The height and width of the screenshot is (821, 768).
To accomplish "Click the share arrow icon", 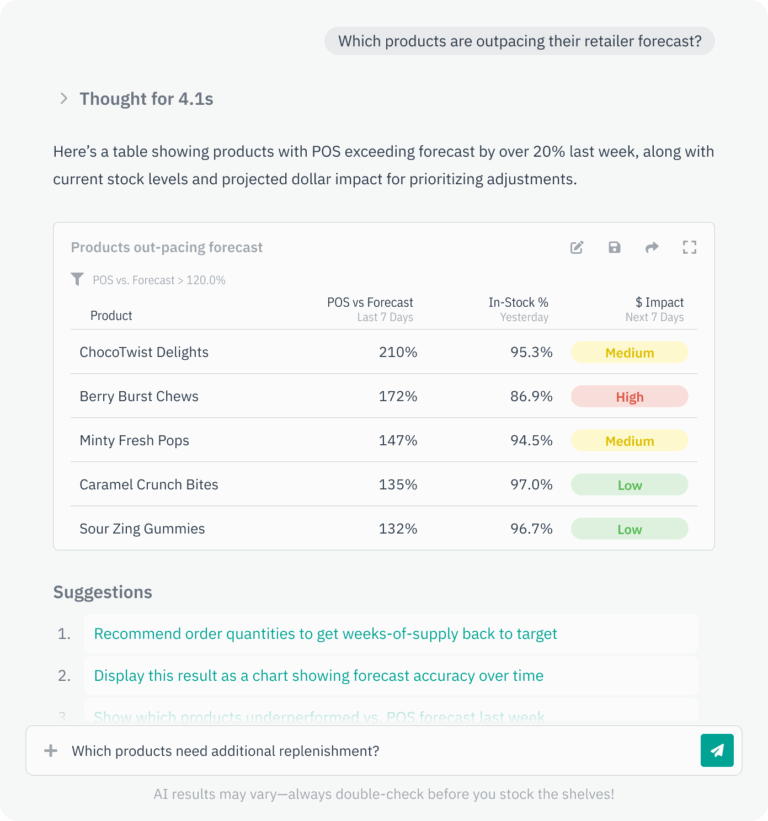I will pyautogui.click(x=652, y=247).
